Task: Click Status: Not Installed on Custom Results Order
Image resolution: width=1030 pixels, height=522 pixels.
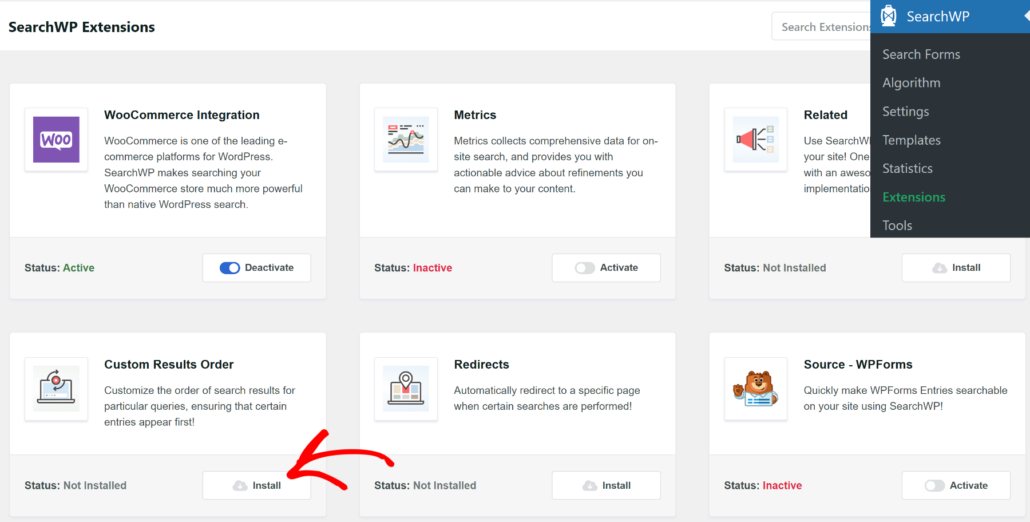Action: coord(76,486)
